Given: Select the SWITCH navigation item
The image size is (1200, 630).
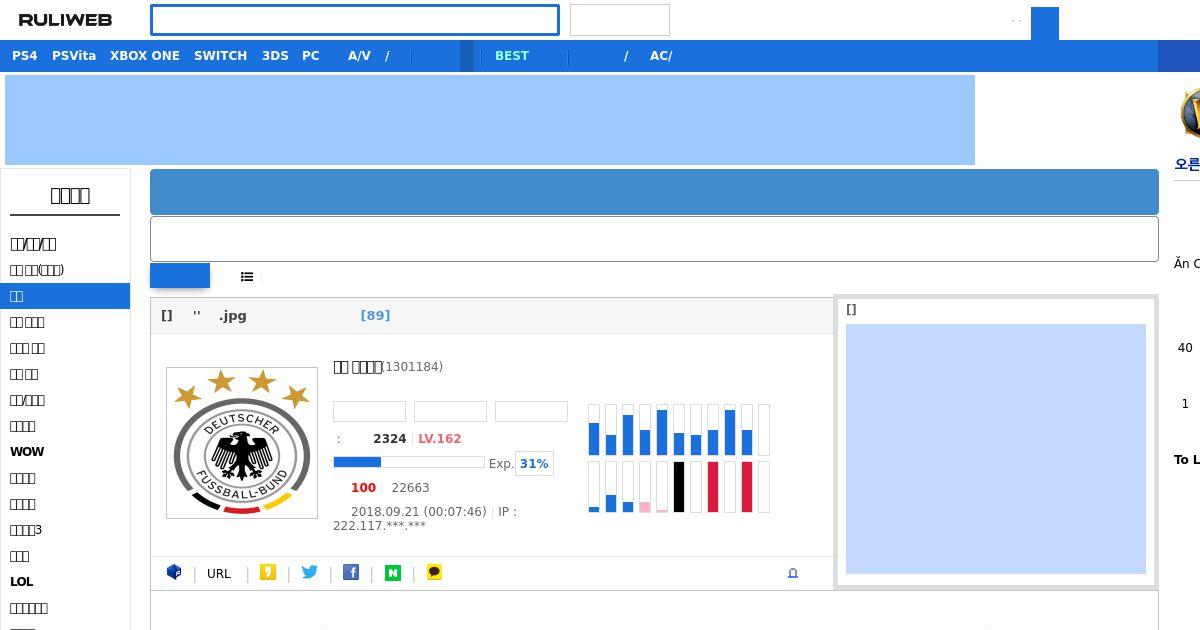Looking at the screenshot, I should point(220,56).
